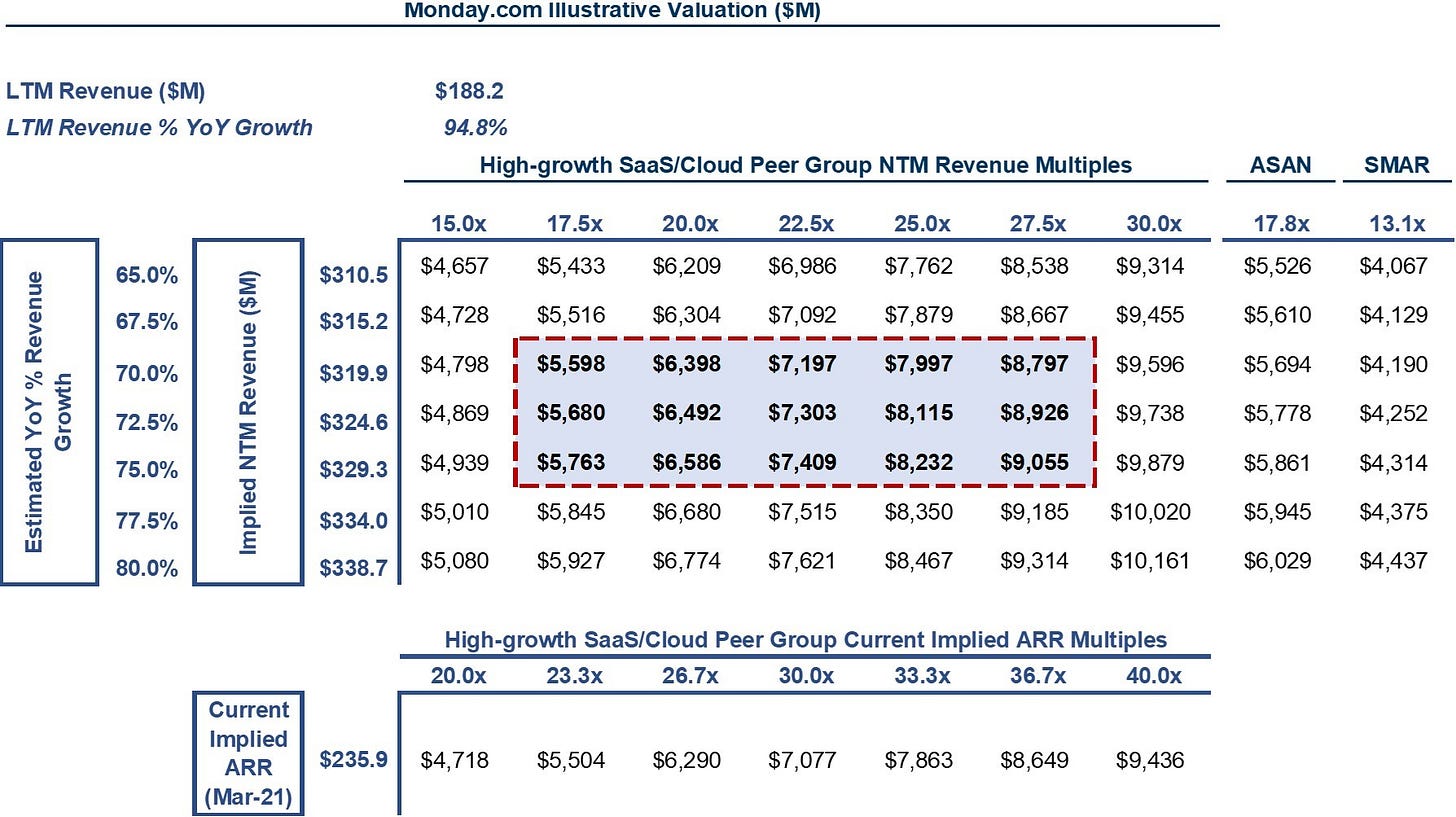Click the bold $8,926 valuation cell
Image resolution: width=1456 pixels, height=817 pixels.
[x=1034, y=412]
